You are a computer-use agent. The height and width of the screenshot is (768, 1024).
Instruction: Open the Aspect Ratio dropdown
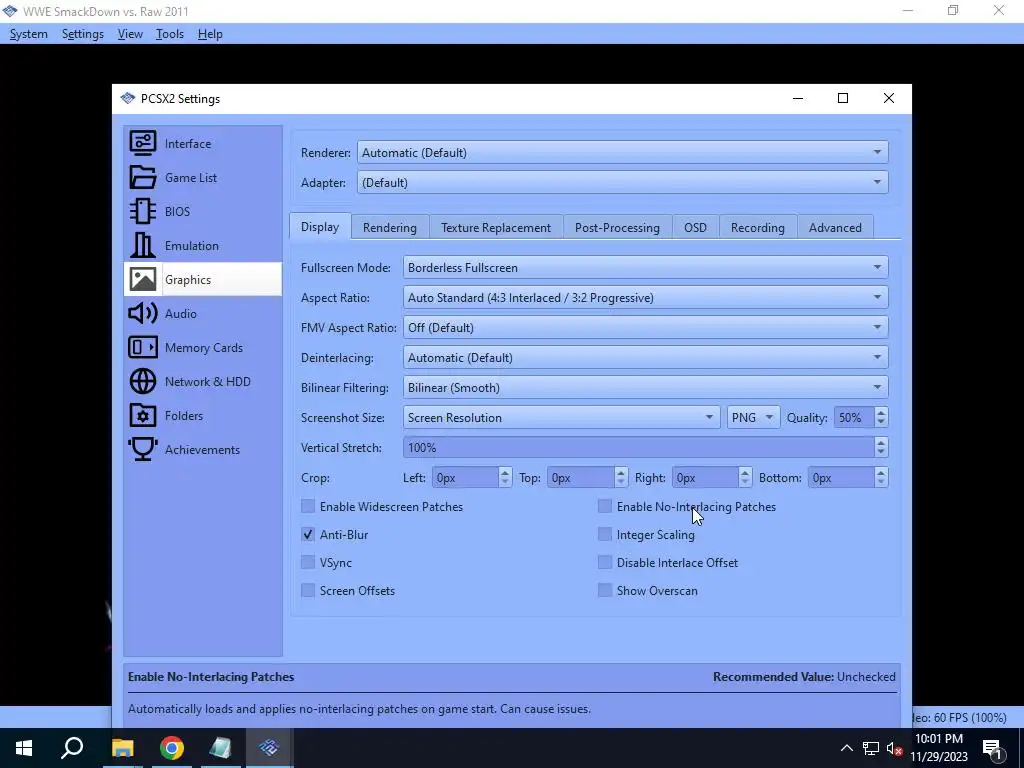645,297
